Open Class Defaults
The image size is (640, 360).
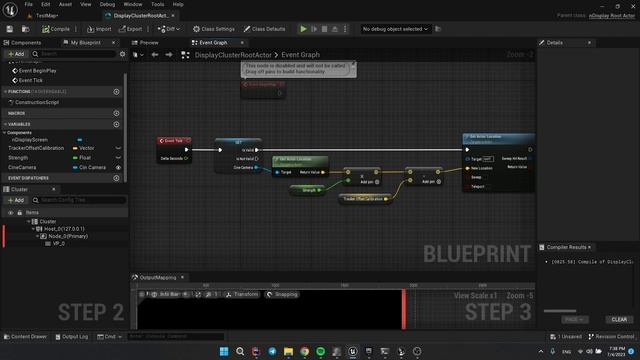click(x=264, y=29)
